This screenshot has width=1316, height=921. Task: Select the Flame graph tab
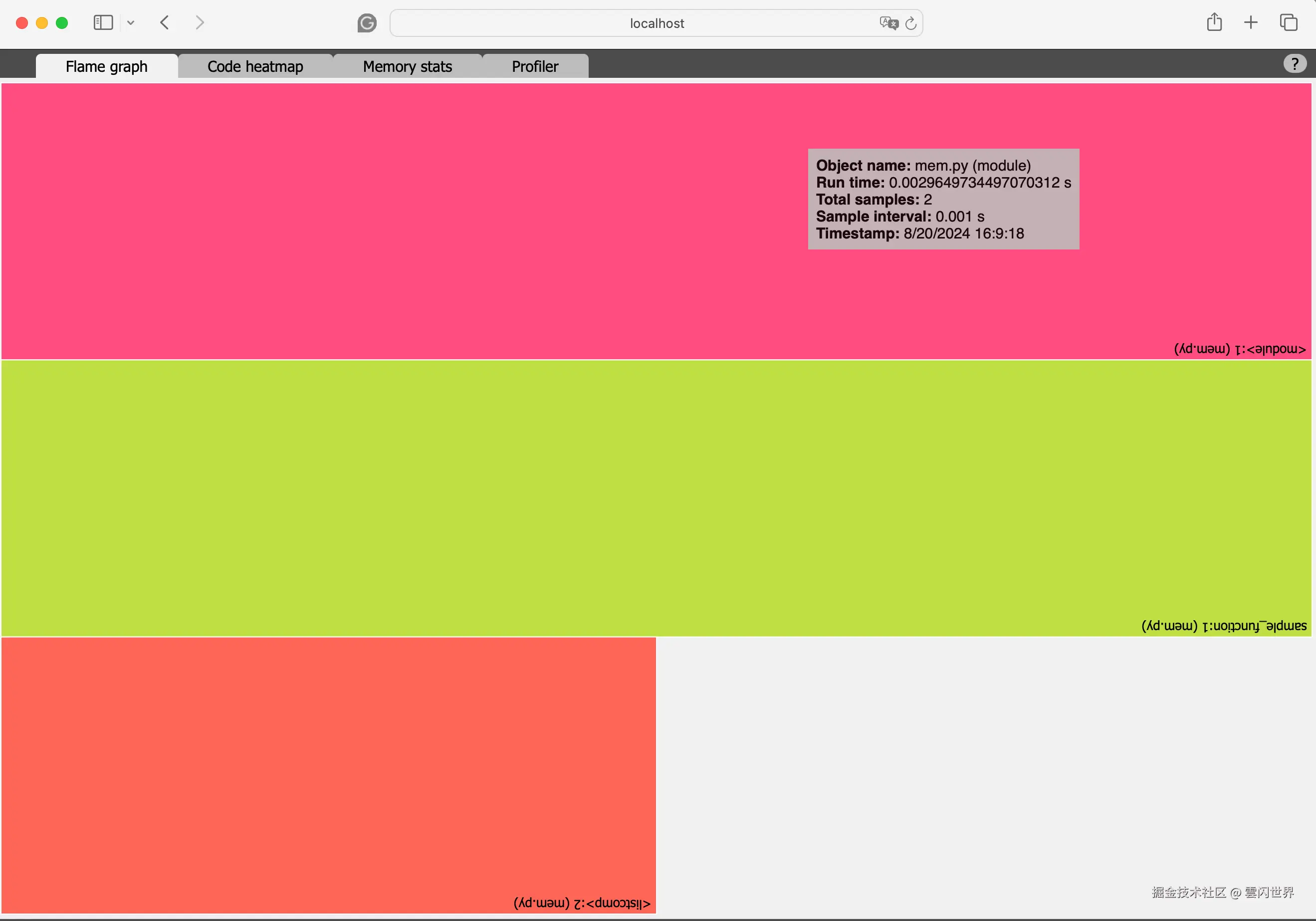pyautogui.click(x=107, y=66)
